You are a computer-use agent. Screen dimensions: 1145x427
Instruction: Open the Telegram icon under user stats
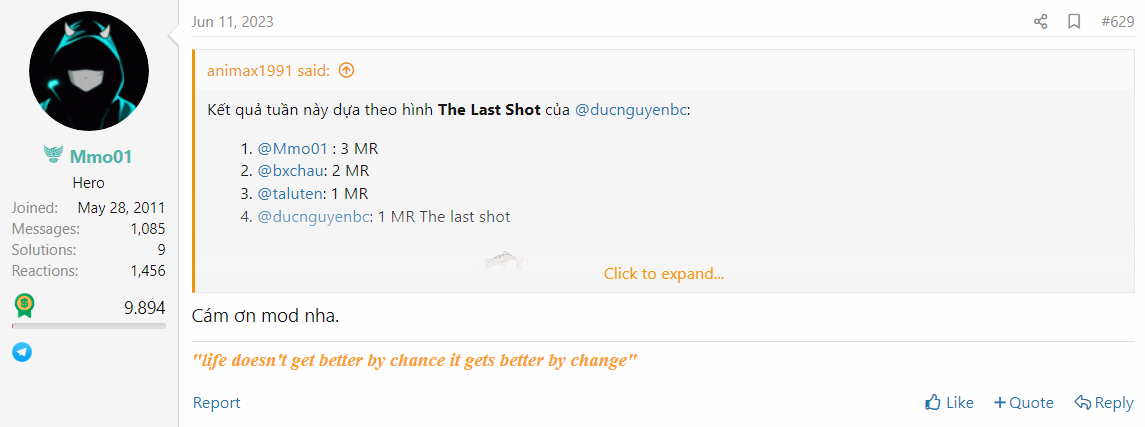click(22, 353)
